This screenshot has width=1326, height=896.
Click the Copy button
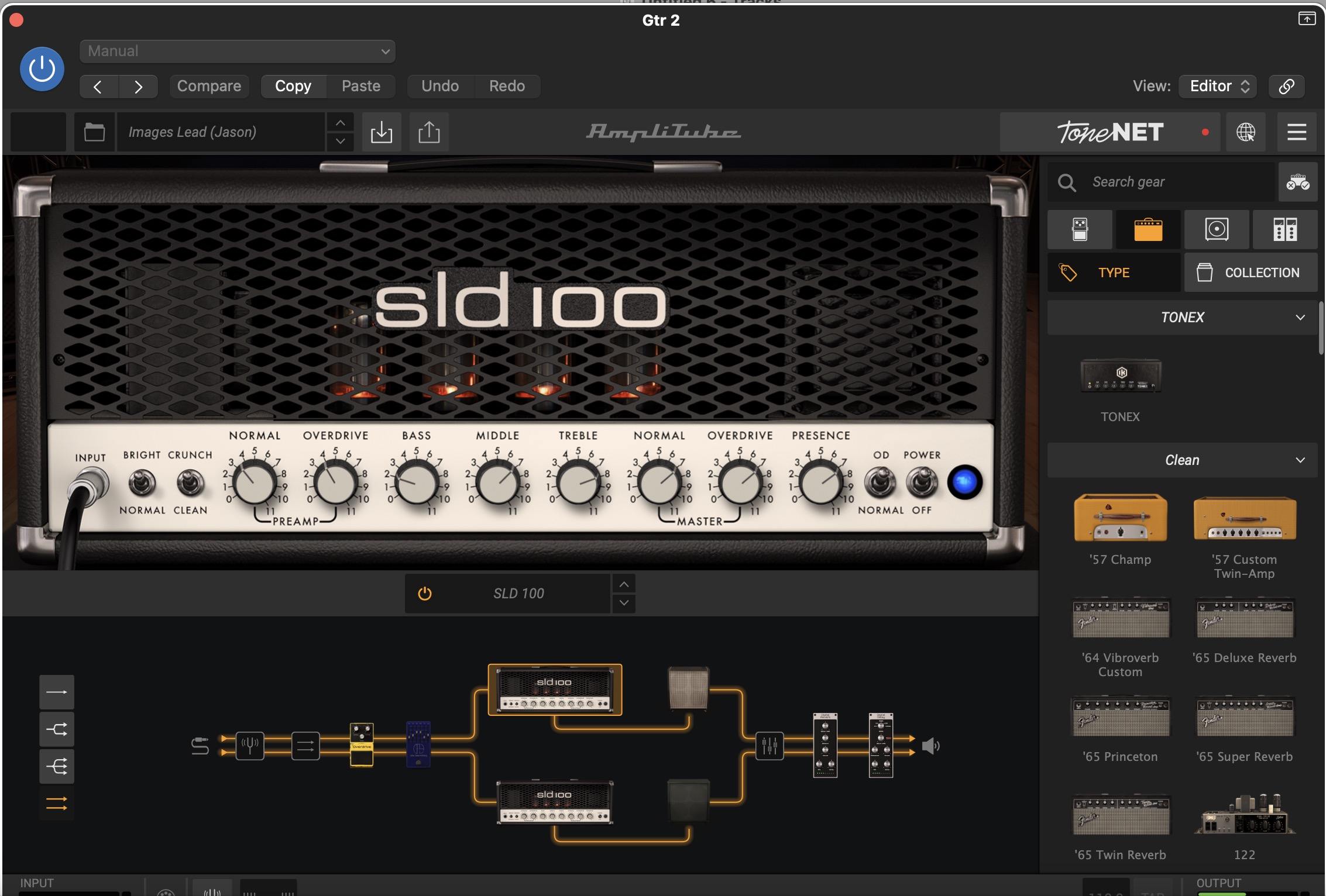293,86
